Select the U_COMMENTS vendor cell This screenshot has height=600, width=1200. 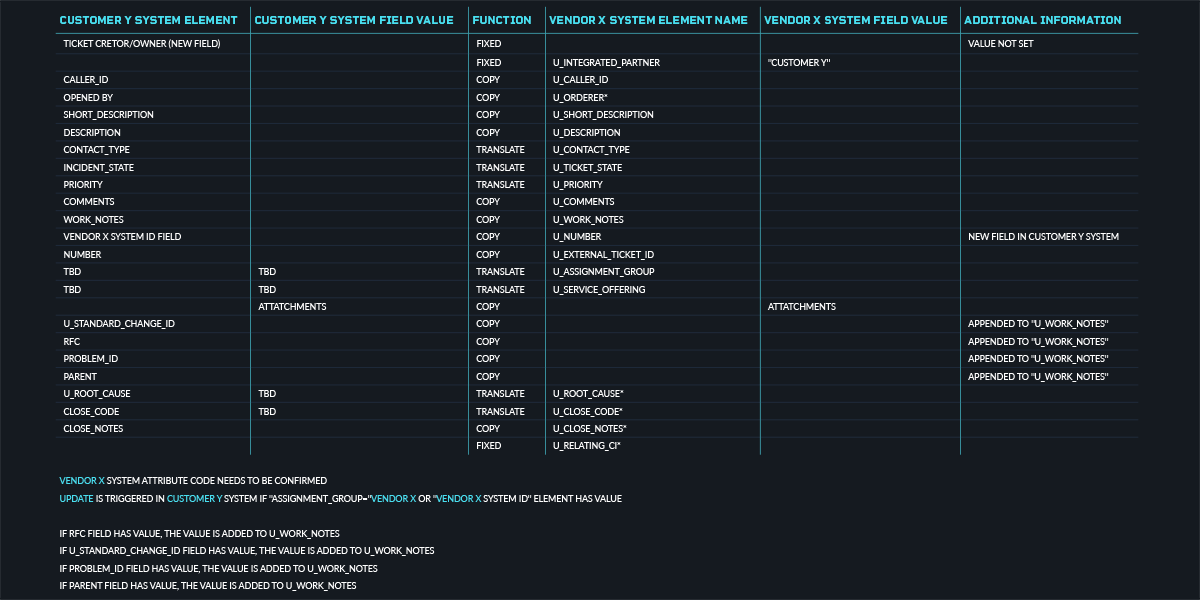pyautogui.click(x=583, y=202)
